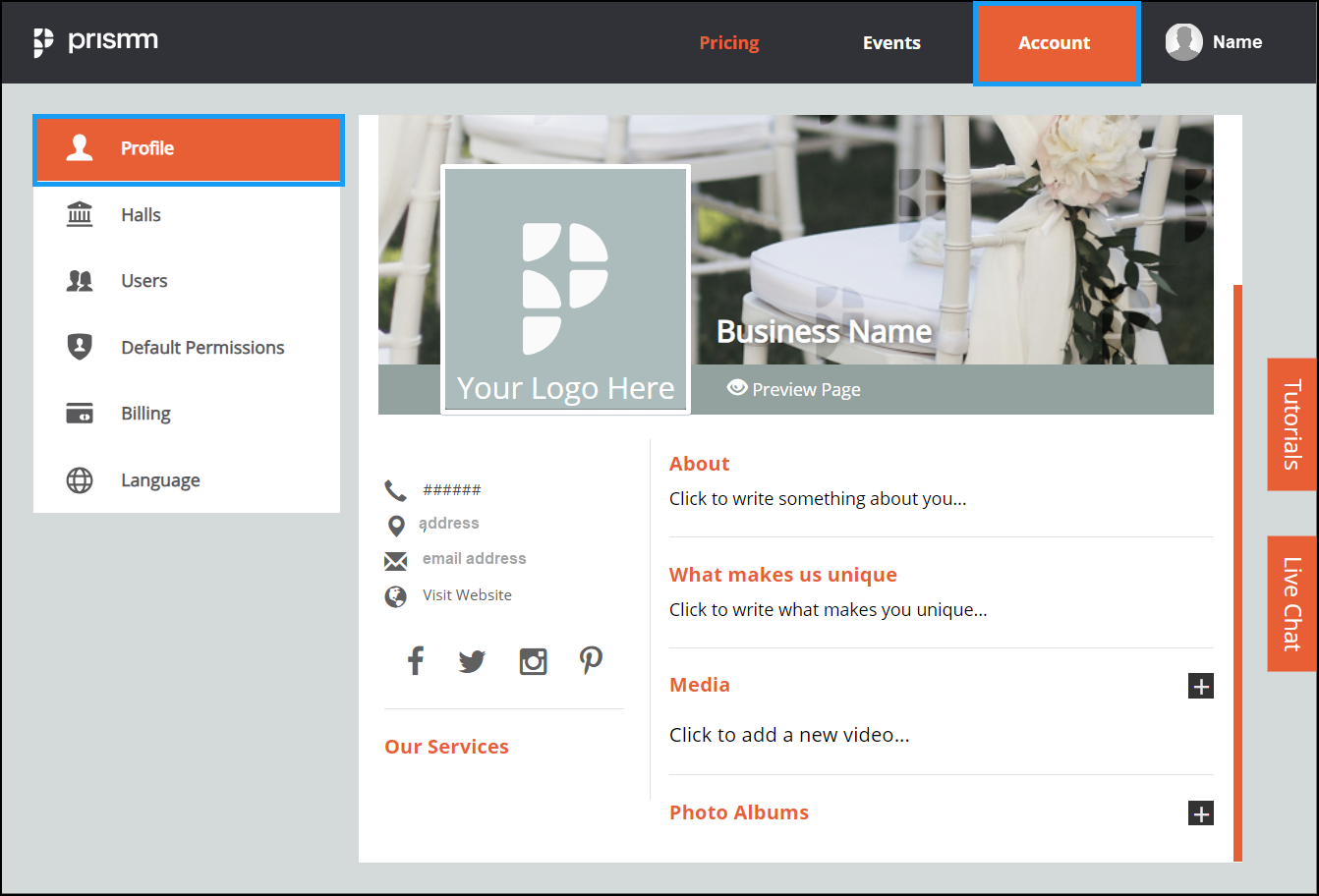Edit the ###### phone number field

[452, 490]
